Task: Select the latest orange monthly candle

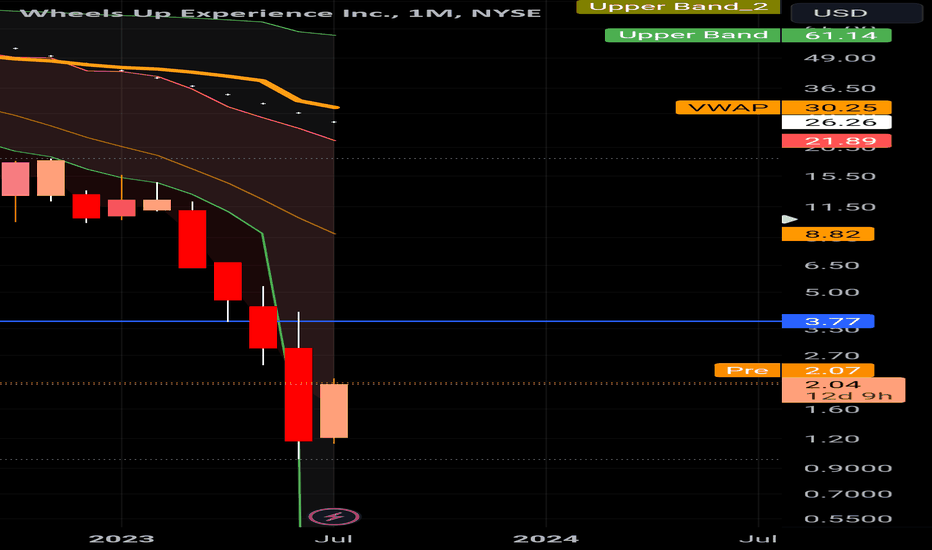Action: 334,411
